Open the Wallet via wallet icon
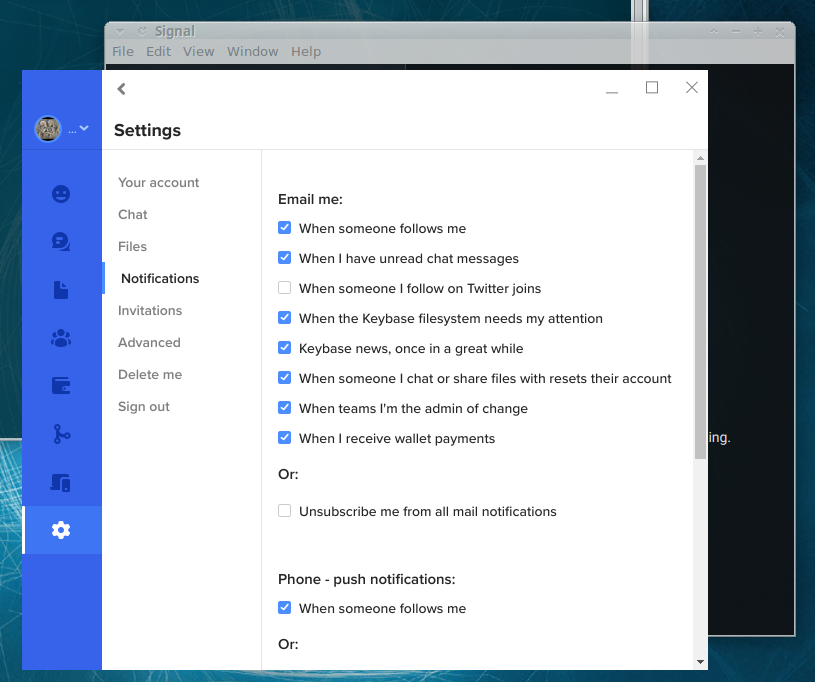 [x=61, y=385]
